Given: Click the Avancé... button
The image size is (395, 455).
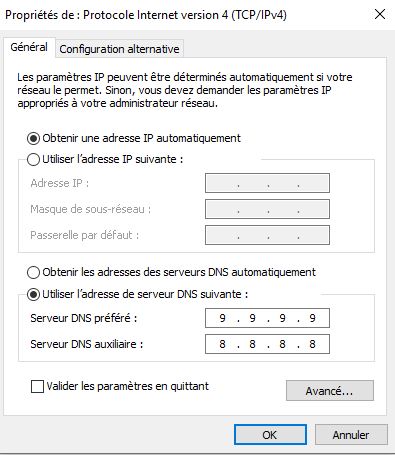Looking at the screenshot, I should pos(330,390).
